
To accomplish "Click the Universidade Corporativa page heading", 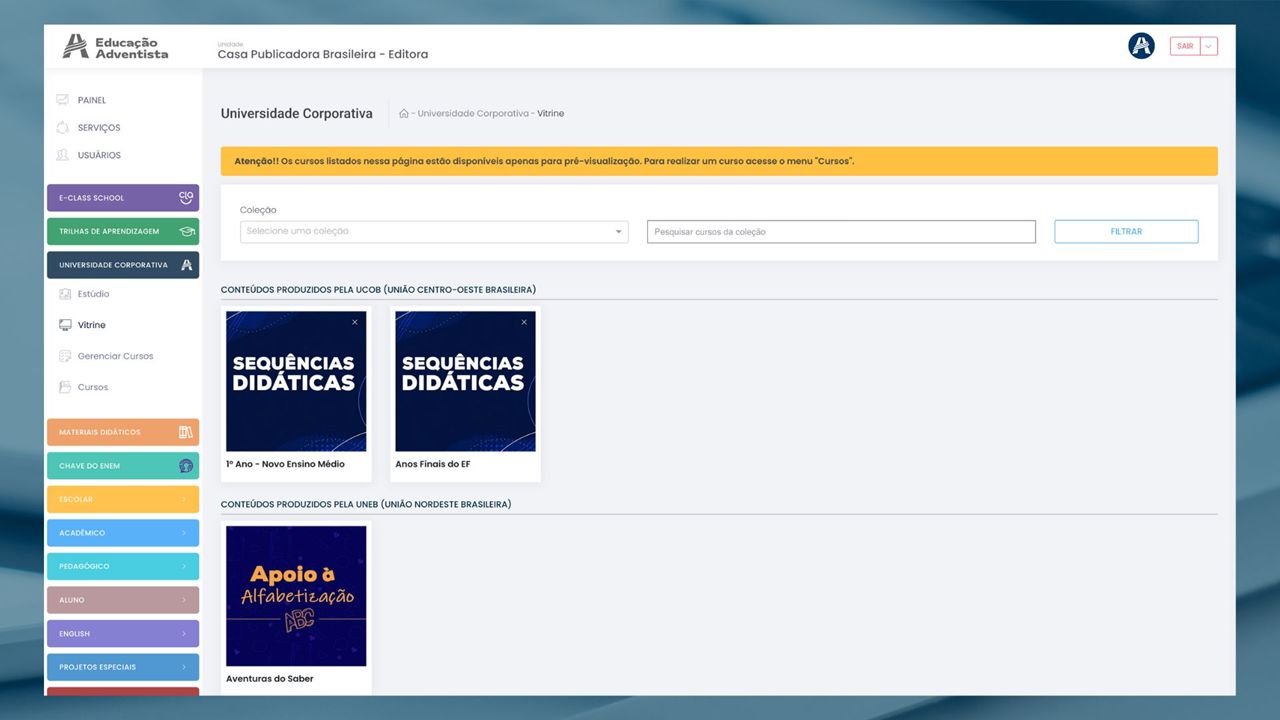I will [297, 114].
